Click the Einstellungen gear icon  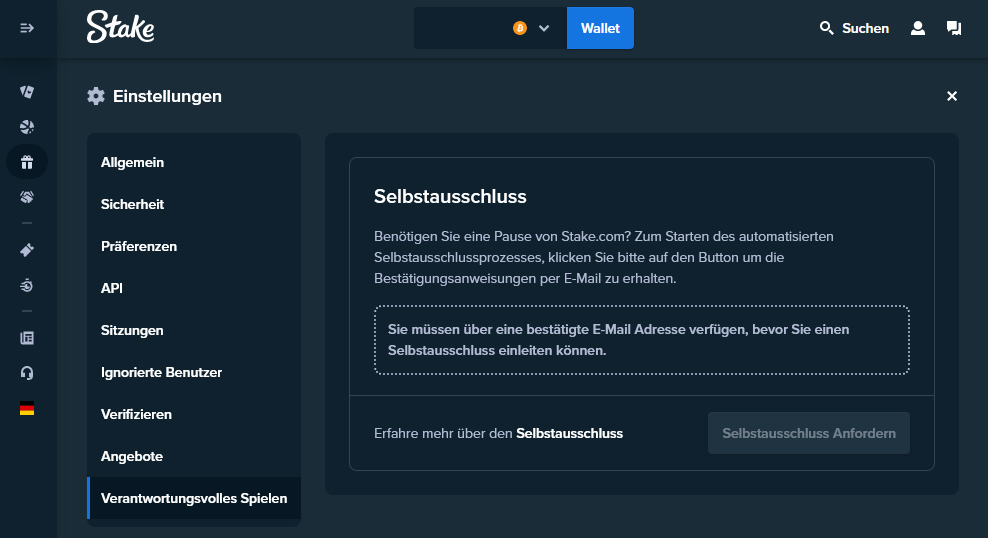point(96,96)
